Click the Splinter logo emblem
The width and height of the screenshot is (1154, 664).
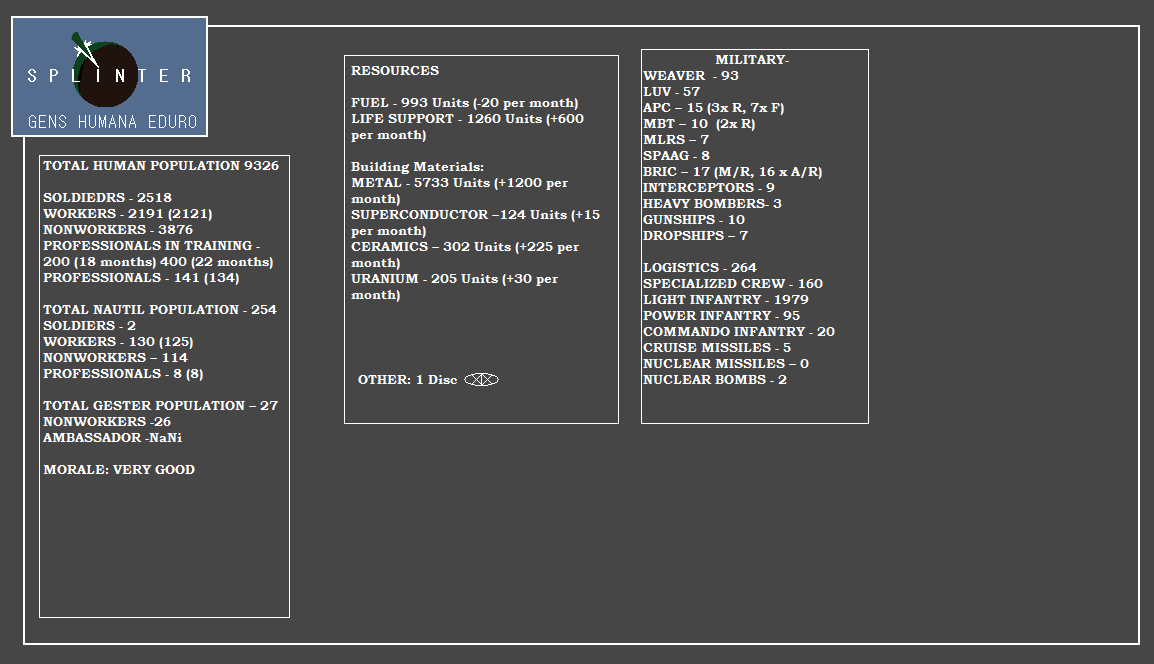(108, 74)
